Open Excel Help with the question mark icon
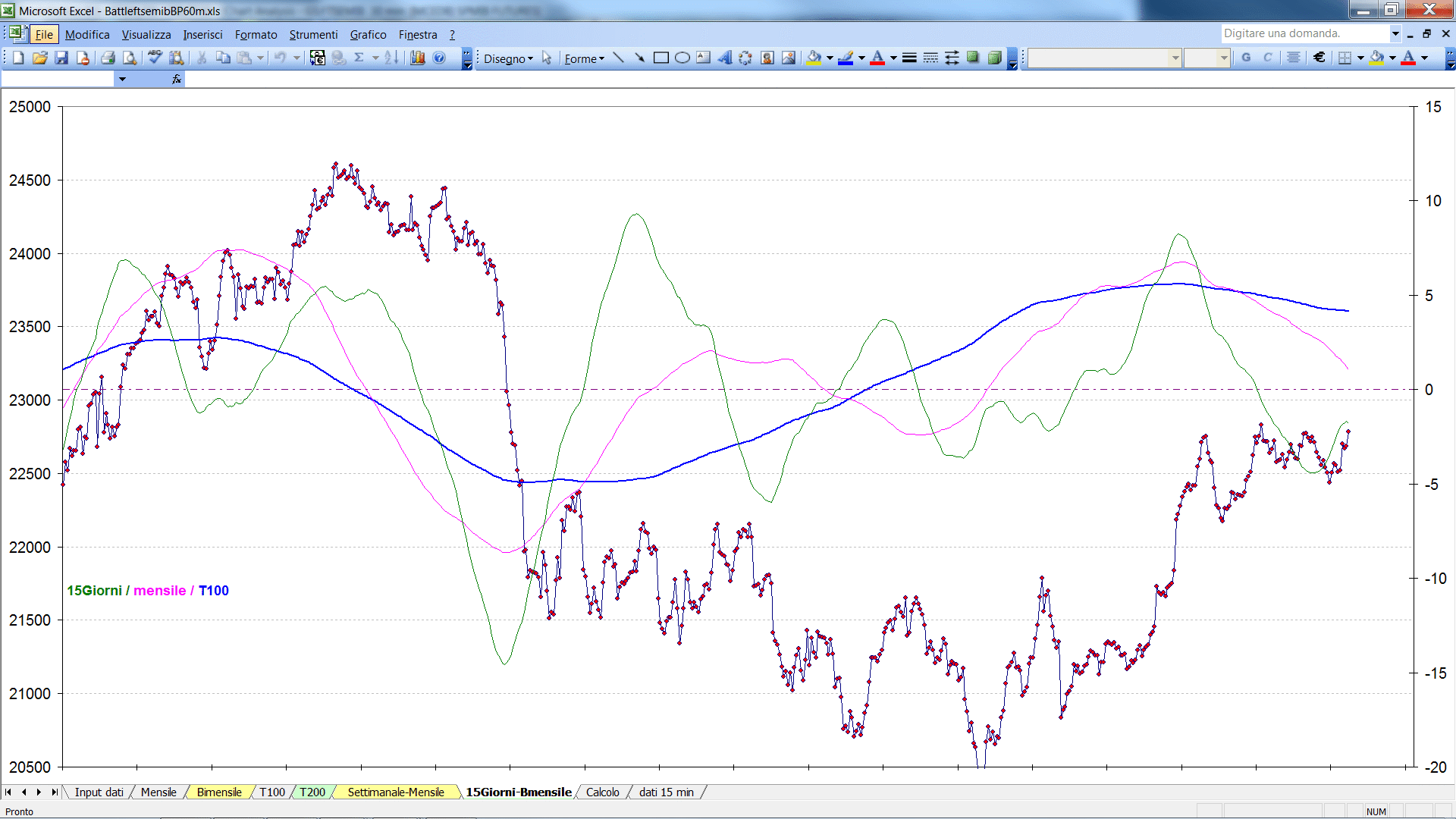 (x=439, y=58)
